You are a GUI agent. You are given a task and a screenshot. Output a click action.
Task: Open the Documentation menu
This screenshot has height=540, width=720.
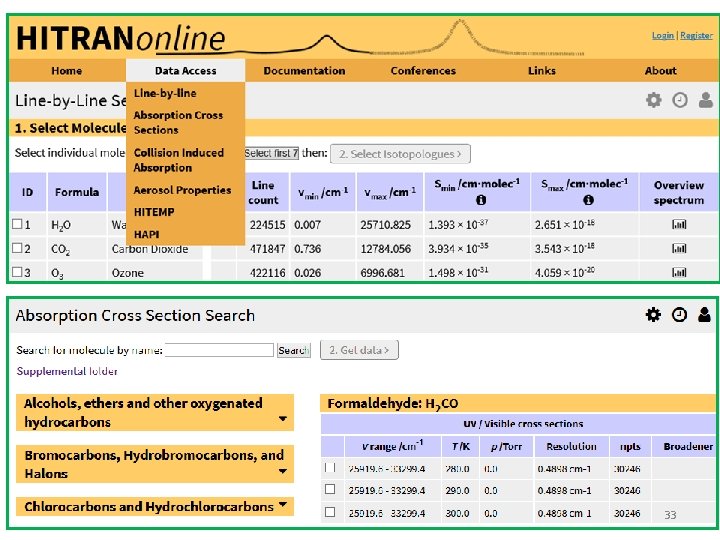click(x=304, y=71)
